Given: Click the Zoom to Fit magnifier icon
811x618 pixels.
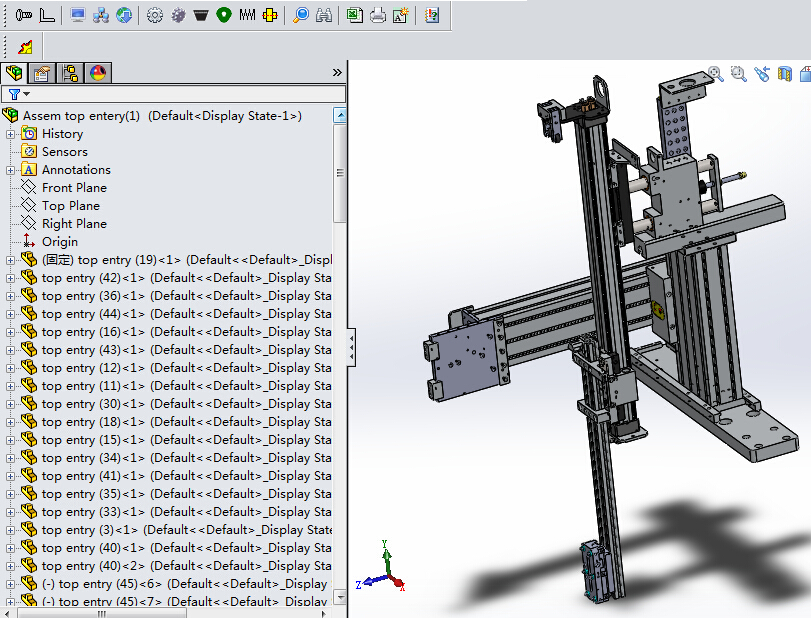Looking at the screenshot, I should point(716,74).
